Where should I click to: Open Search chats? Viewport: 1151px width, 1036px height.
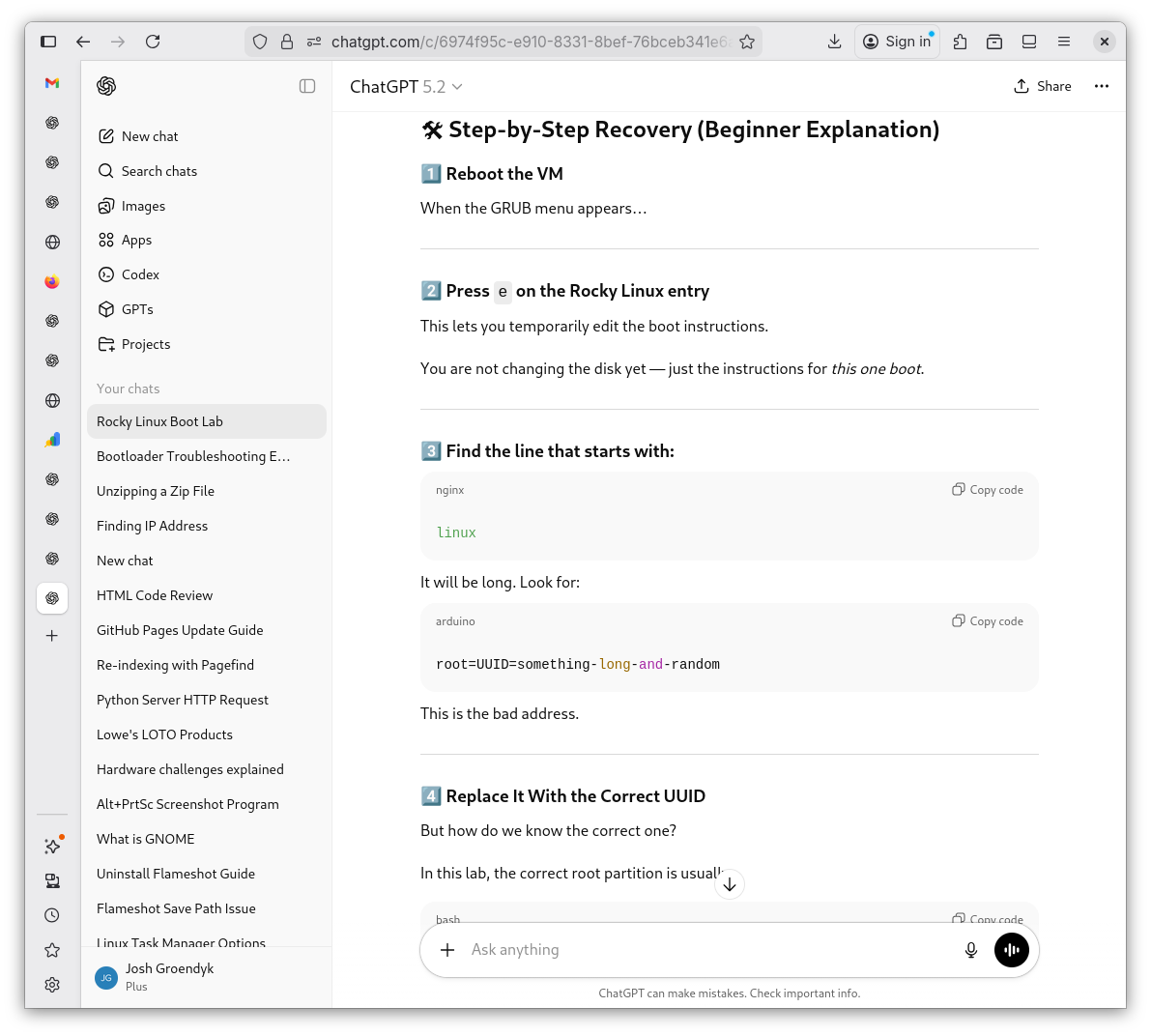click(158, 171)
